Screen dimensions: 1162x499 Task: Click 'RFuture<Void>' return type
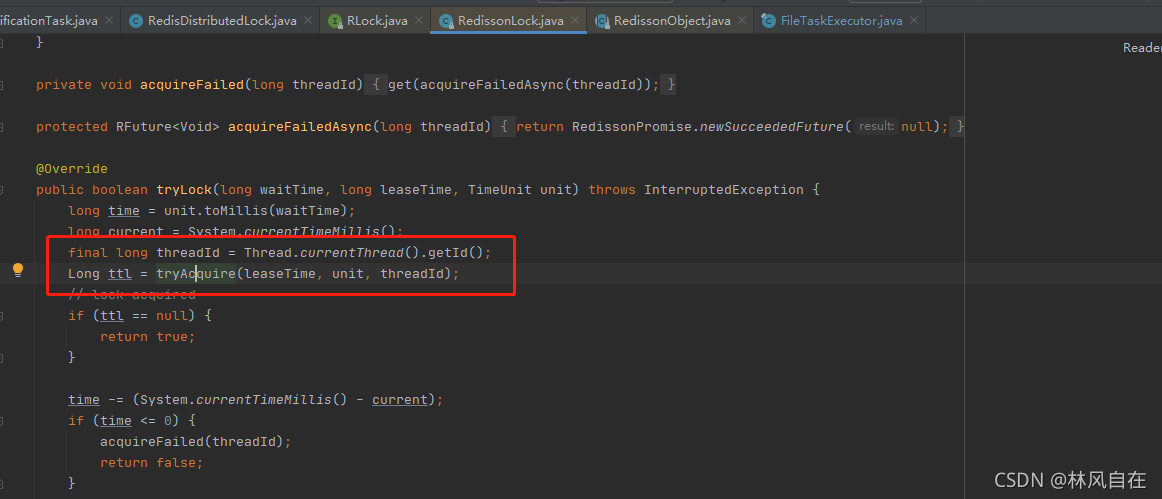[165, 127]
